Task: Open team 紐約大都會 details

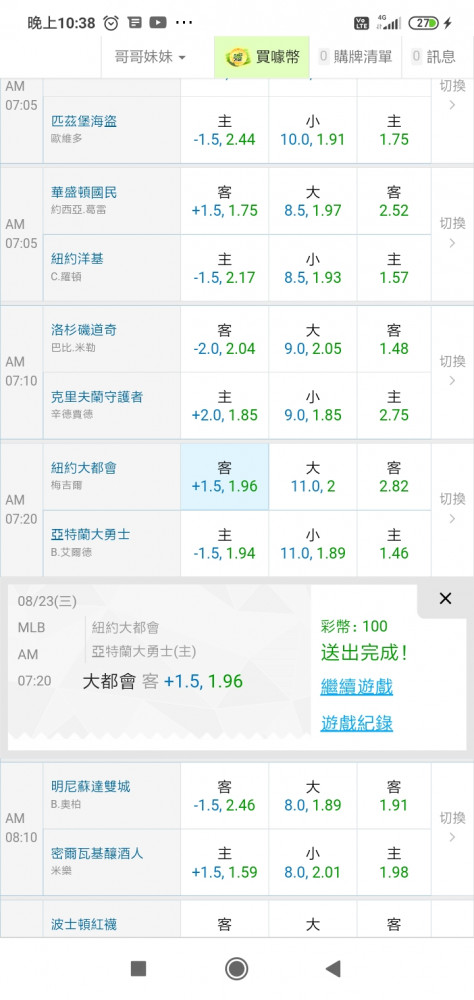Action: tap(84, 468)
